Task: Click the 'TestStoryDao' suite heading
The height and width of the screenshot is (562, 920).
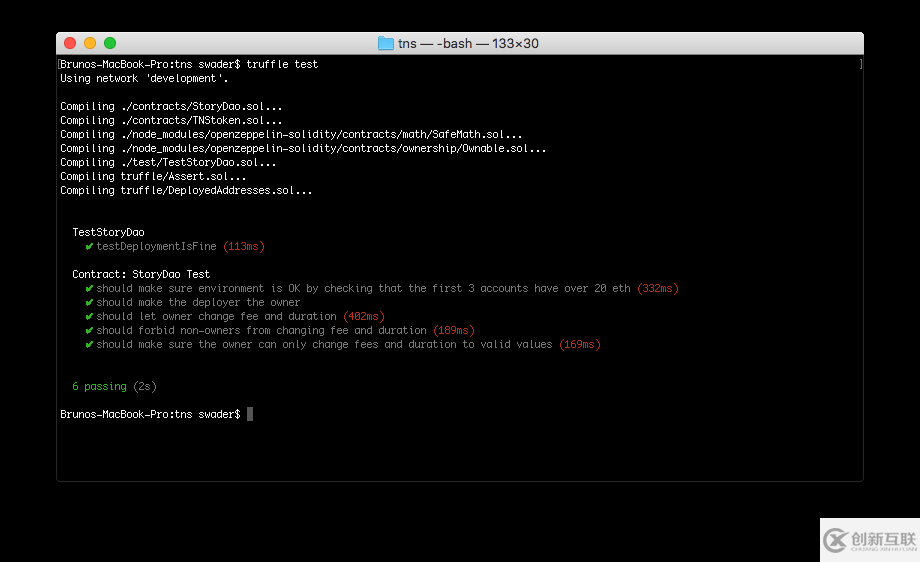Action: [x=109, y=232]
